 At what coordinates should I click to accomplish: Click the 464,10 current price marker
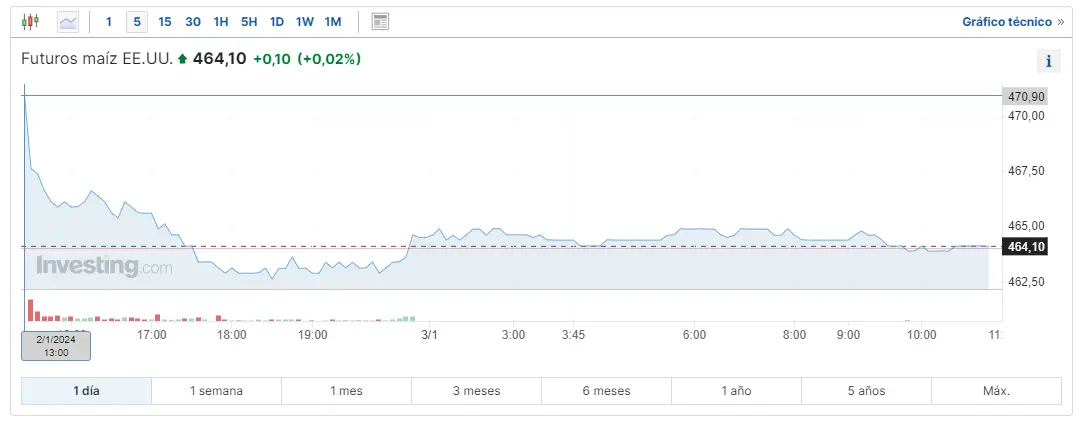[1025, 247]
